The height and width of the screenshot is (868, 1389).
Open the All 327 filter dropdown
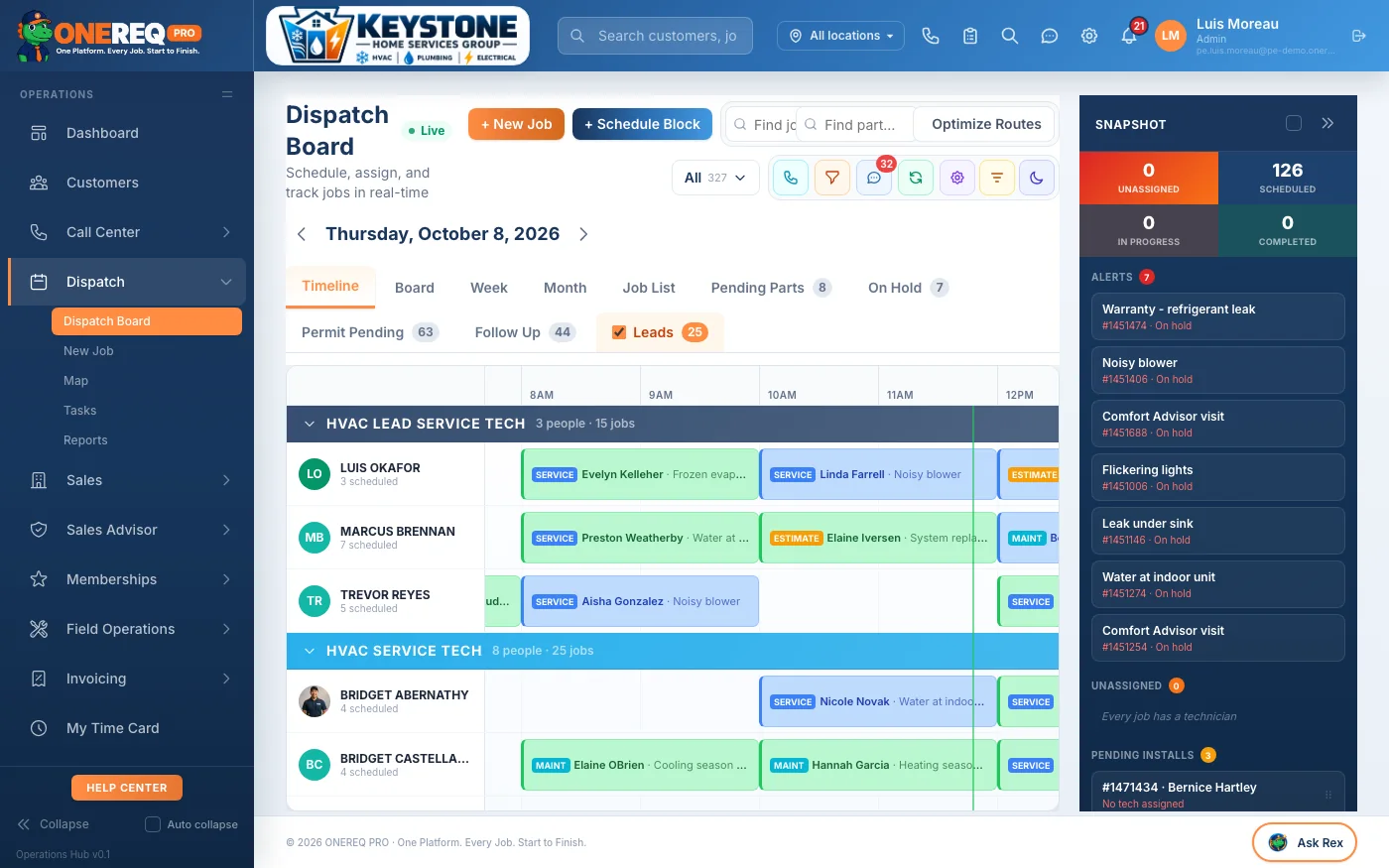715,178
